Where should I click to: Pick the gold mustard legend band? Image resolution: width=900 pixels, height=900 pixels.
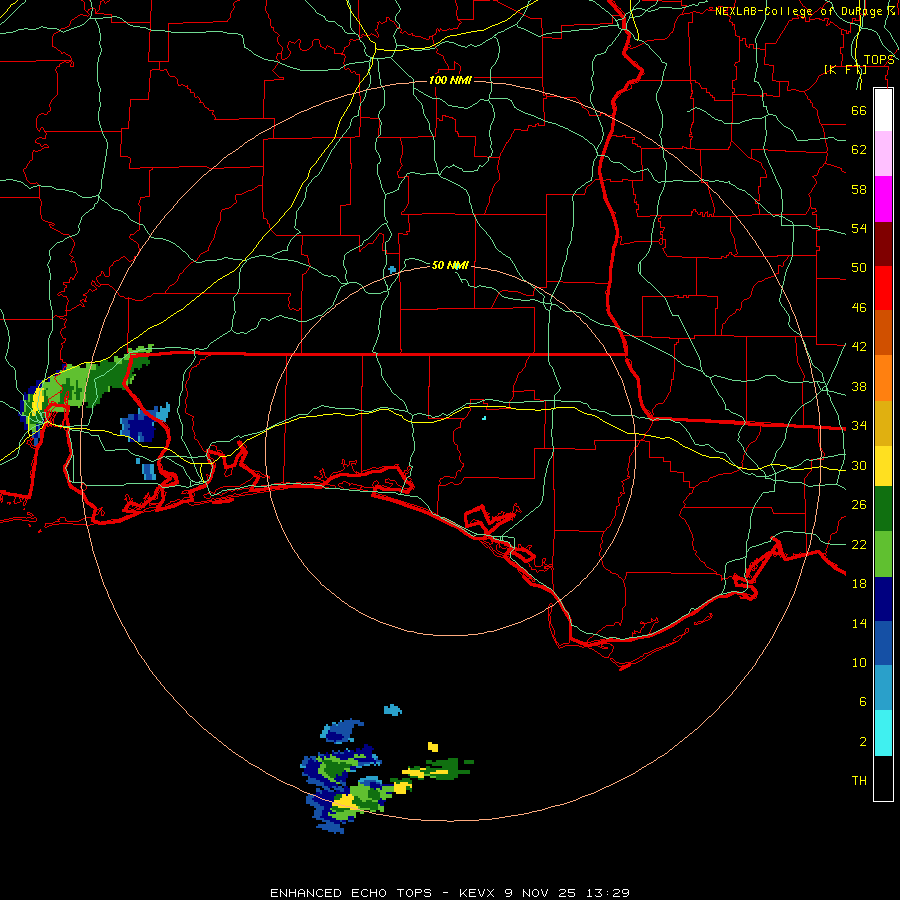[883, 423]
